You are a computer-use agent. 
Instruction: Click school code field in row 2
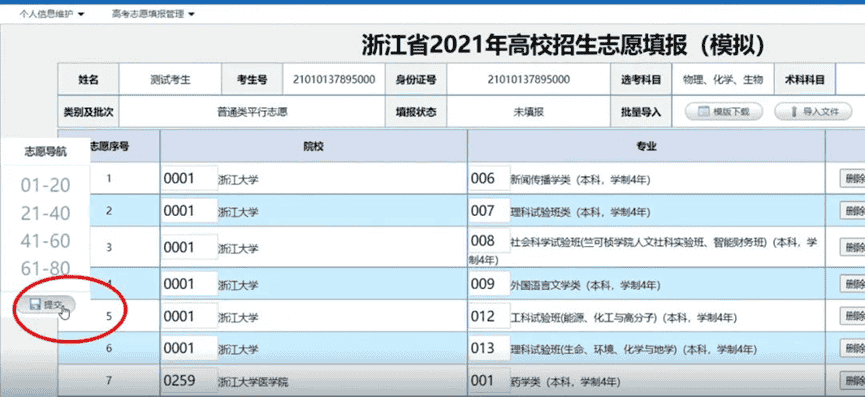pyautogui.click(x=190, y=211)
